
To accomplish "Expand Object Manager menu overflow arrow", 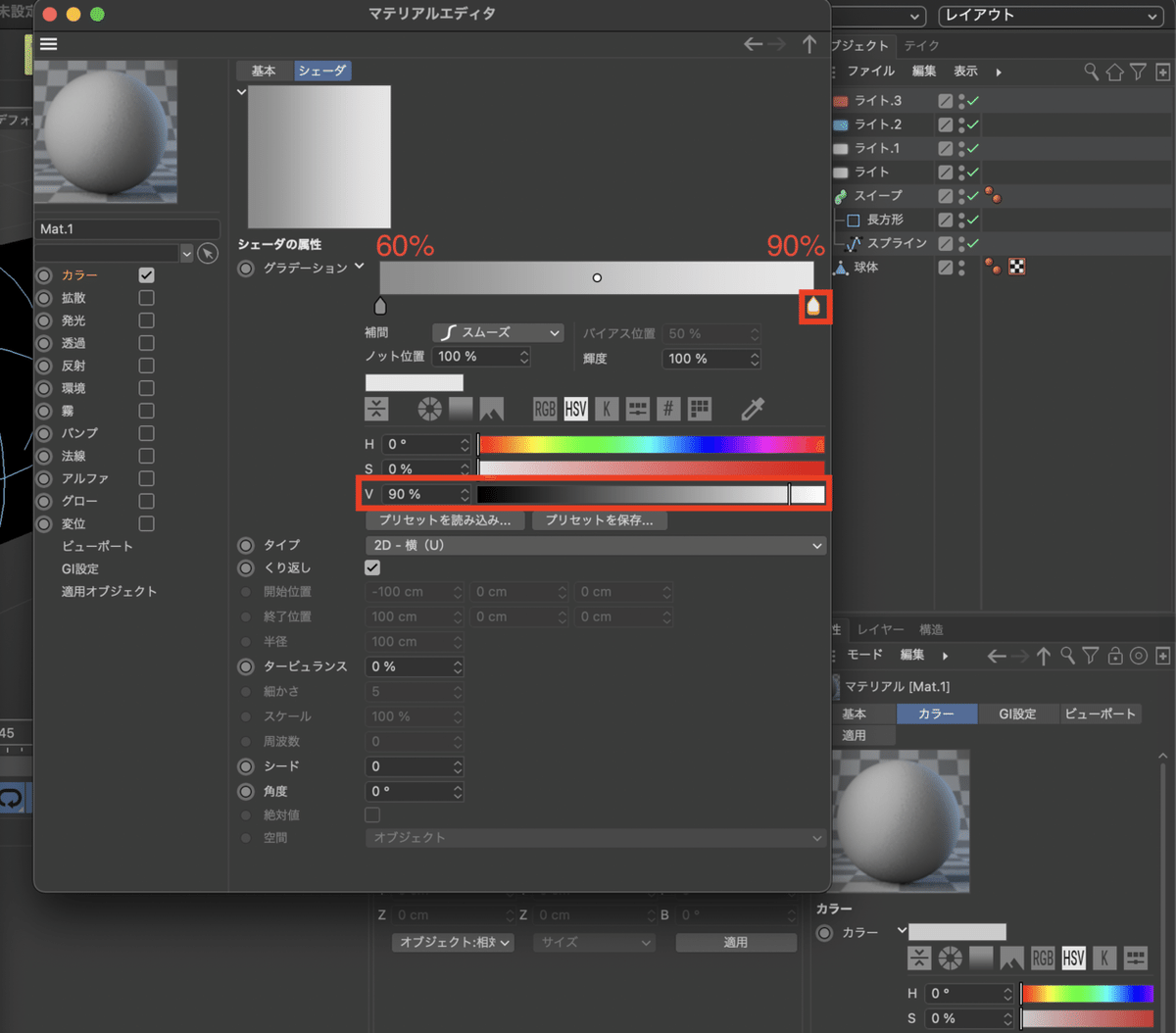I will click(999, 72).
